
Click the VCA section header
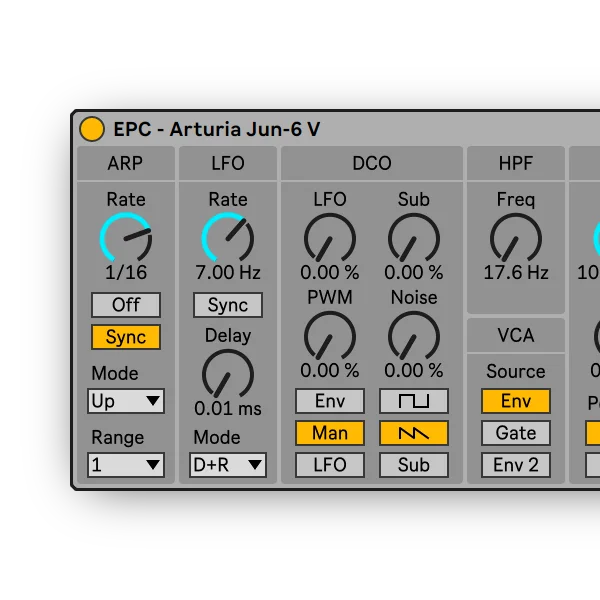(516, 335)
